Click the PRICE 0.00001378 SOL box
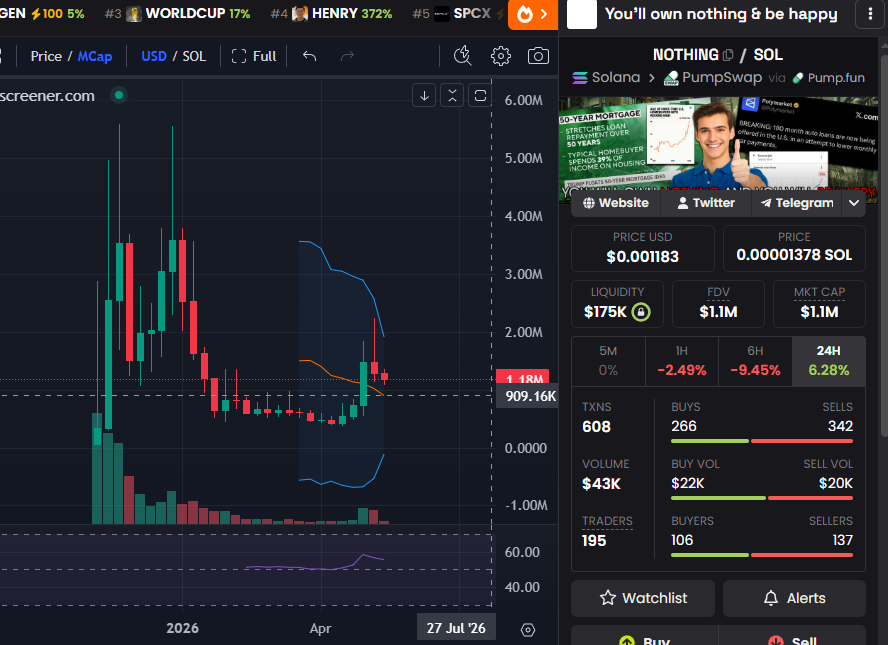Screen dimensions: 888x645 794,248
